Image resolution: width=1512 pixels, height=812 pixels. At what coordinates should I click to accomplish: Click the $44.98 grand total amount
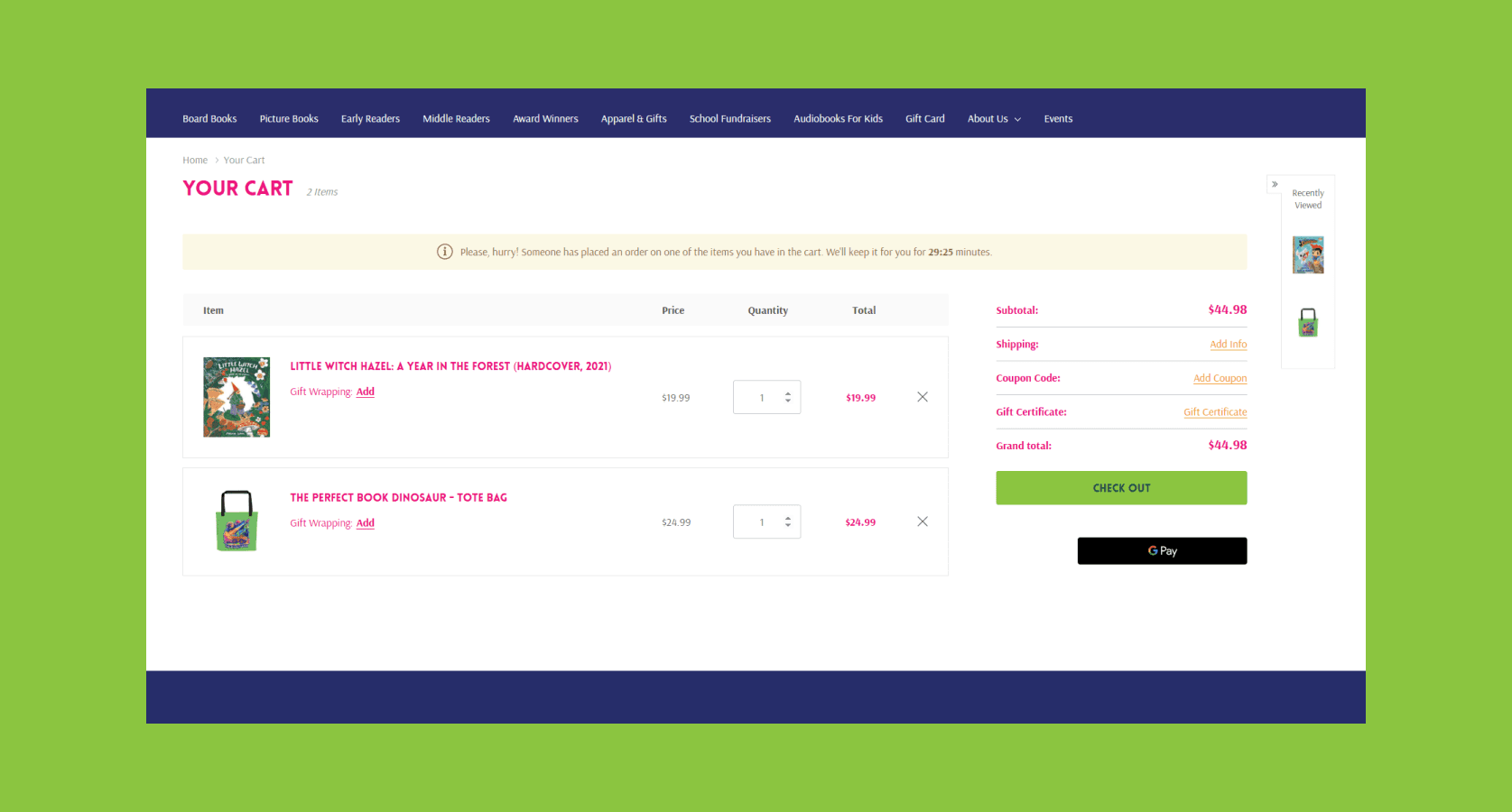[1228, 445]
